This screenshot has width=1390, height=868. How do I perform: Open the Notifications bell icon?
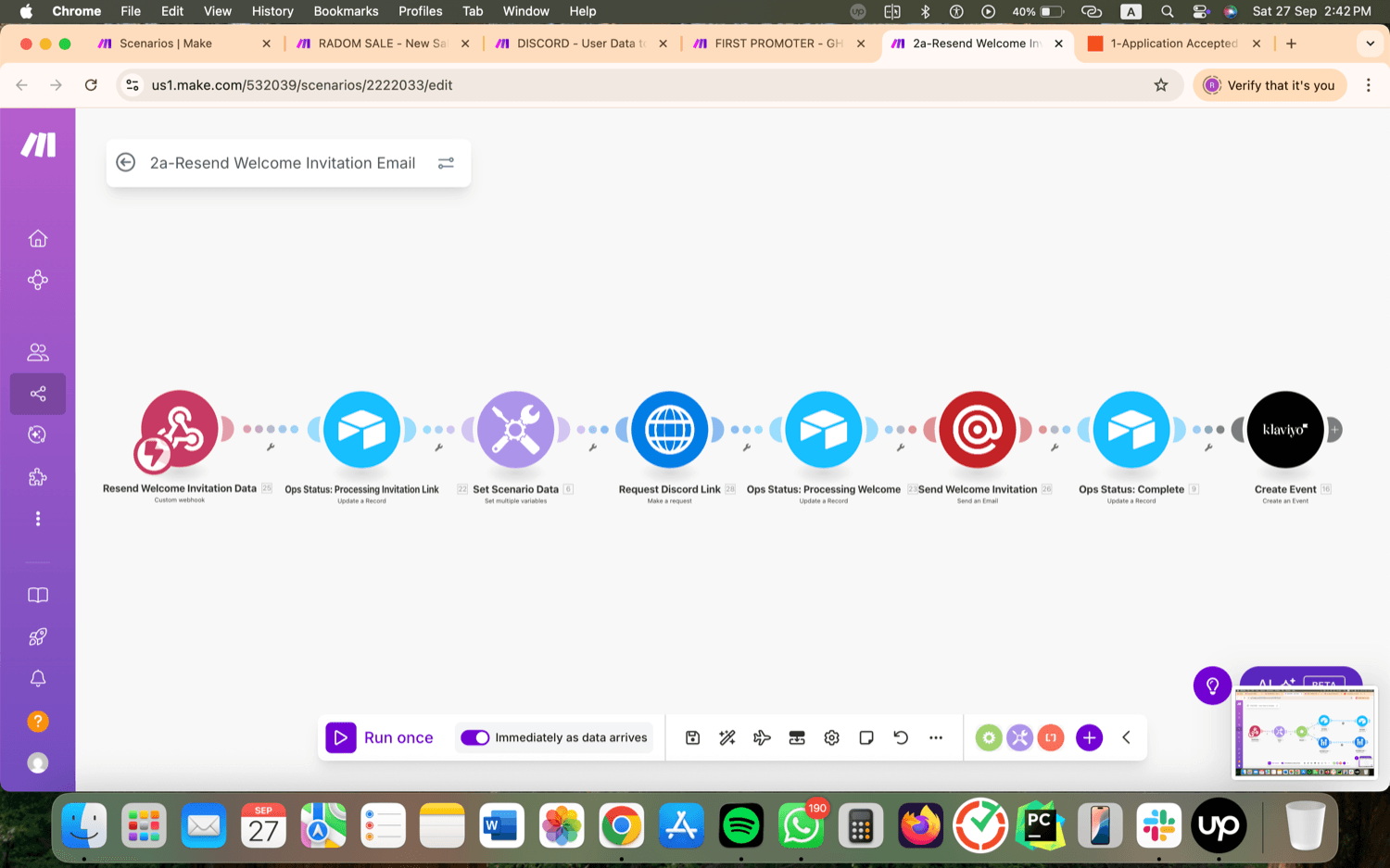[38, 679]
